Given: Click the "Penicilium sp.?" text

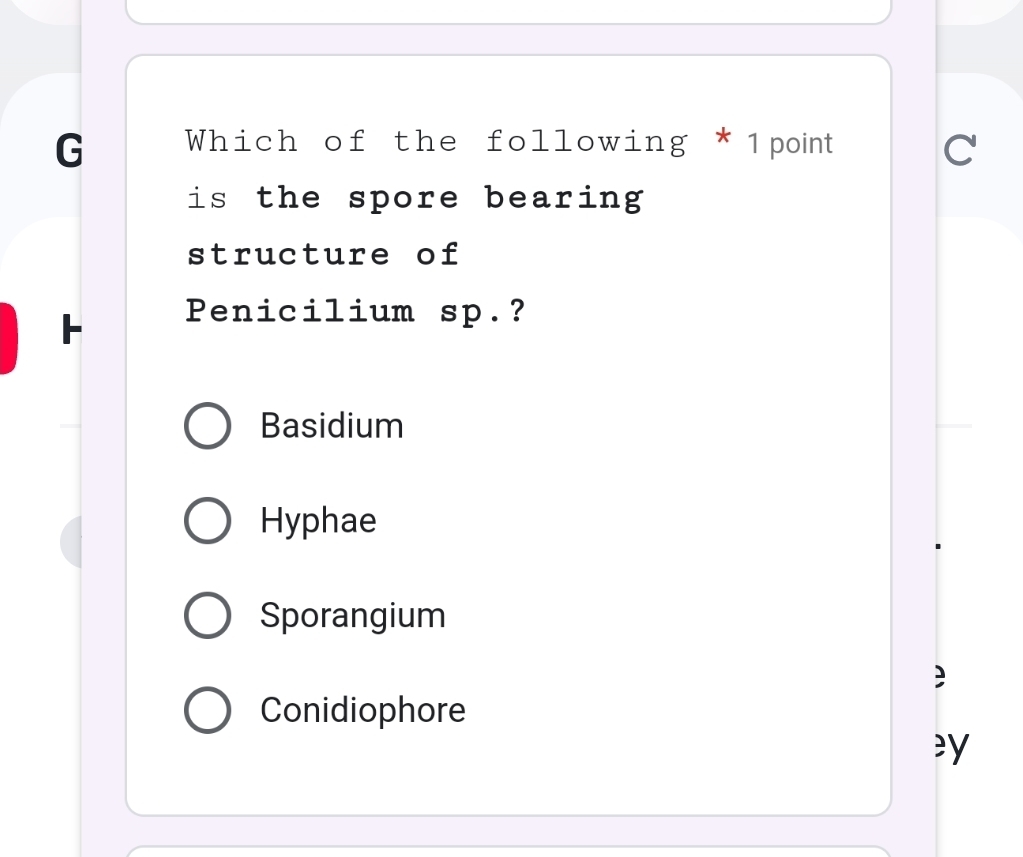Looking at the screenshot, I should tap(356, 312).
